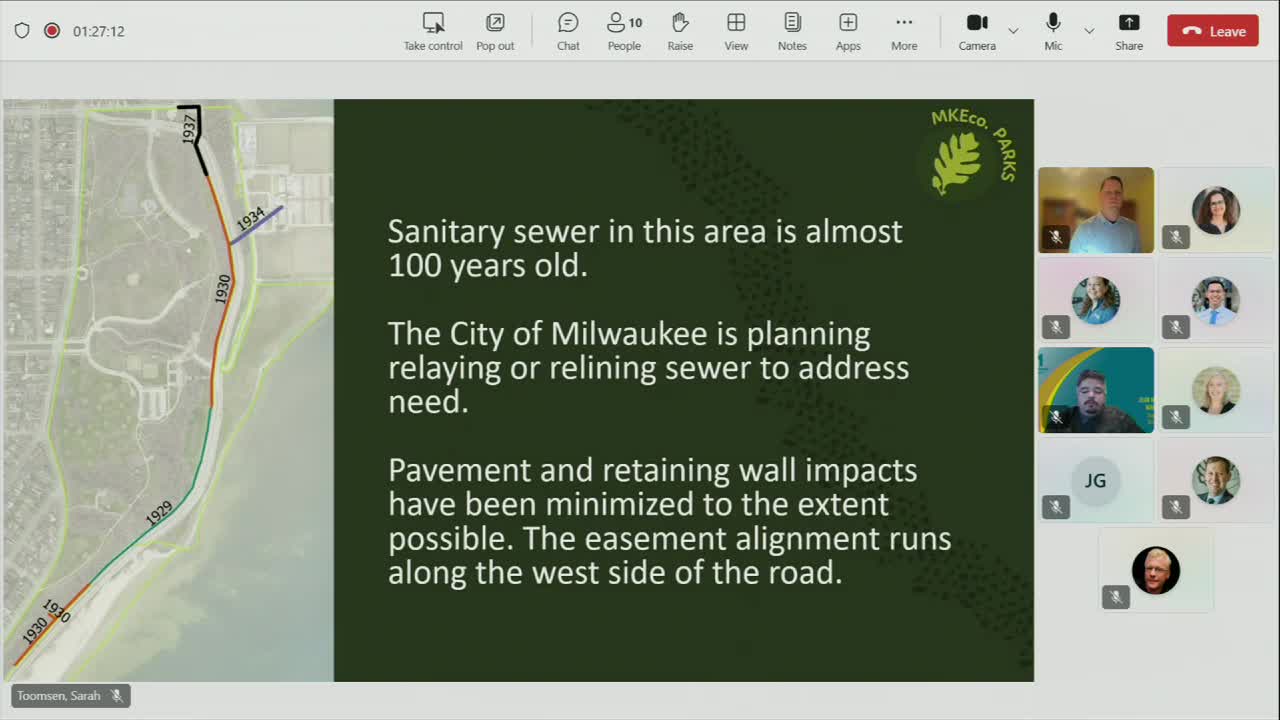Image resolution: width=1280 pixels, height=720 pixels.
Task: Click the red recording indicator icon
Action: 52,31
